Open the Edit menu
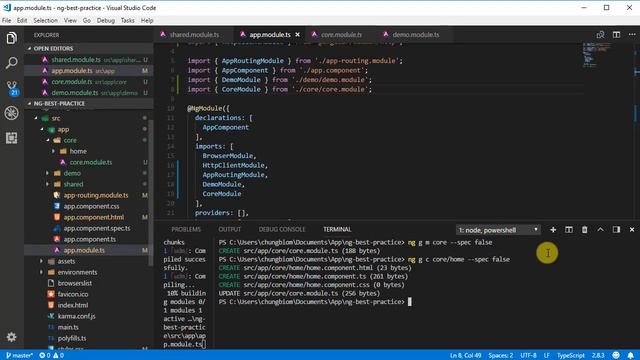 [22, 20]
